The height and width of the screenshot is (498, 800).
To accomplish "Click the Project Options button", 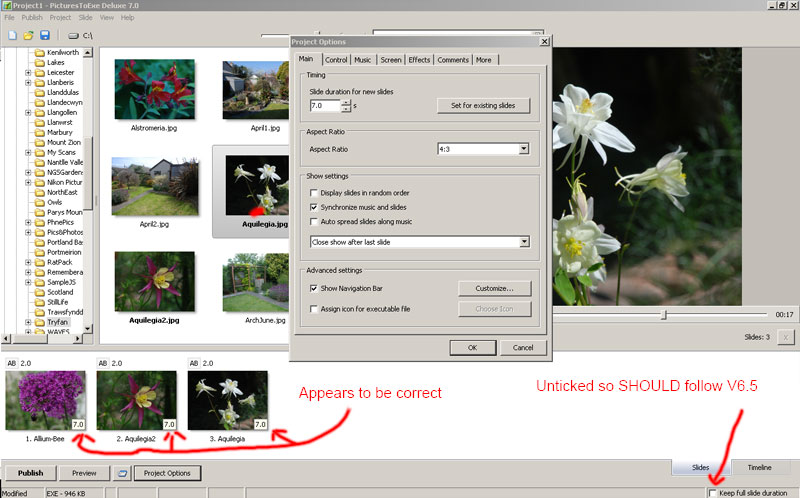I will [x=167, y=473].
